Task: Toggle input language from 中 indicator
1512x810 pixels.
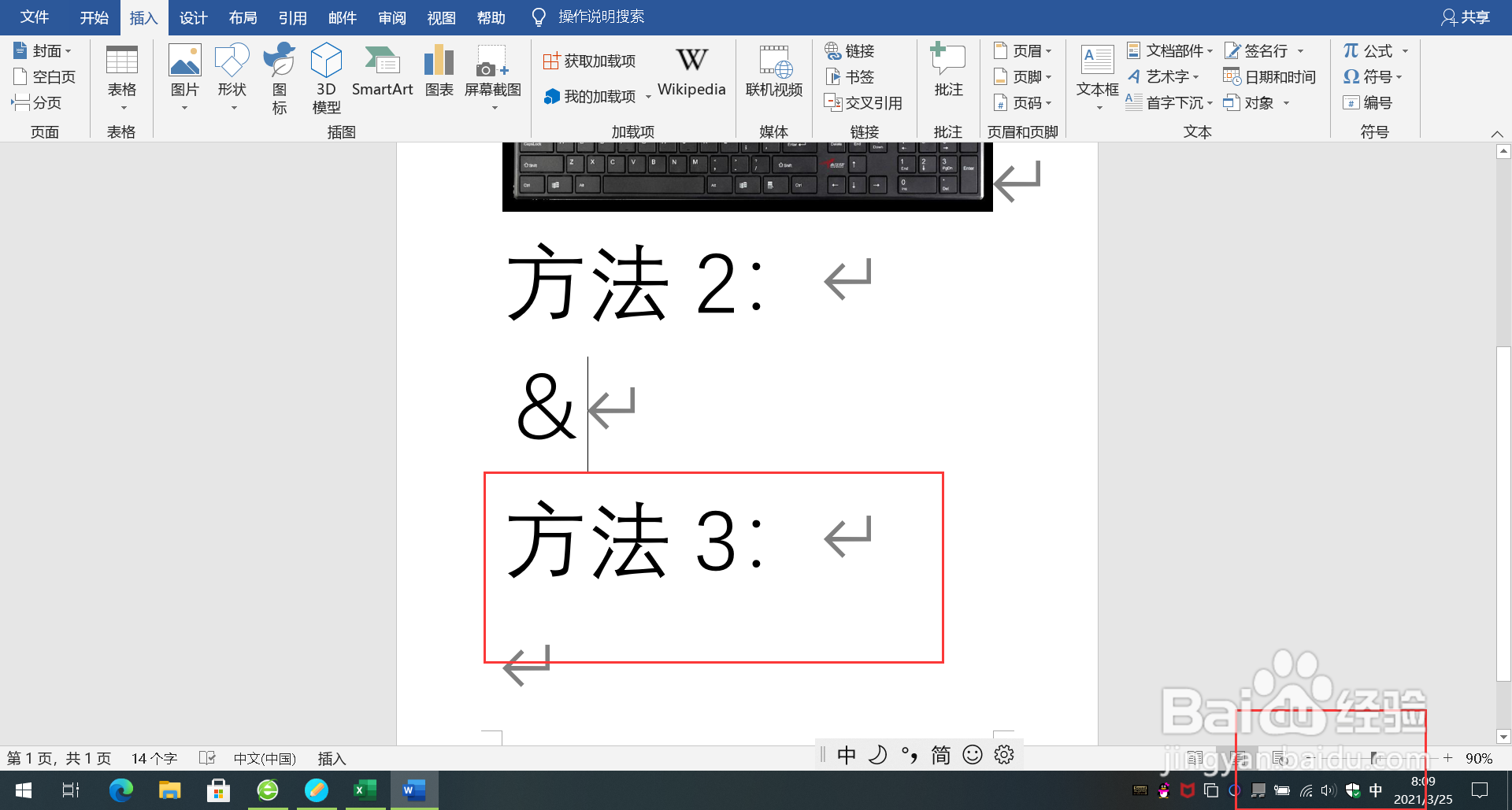Action: (847, 754)
